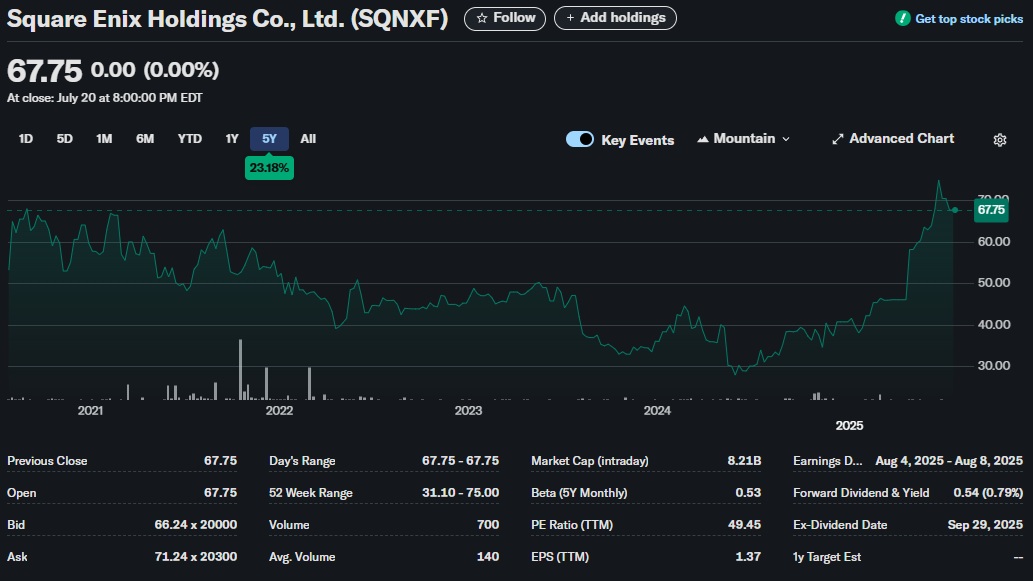Click the 2022 label on the chart axis

coord(279,411)
